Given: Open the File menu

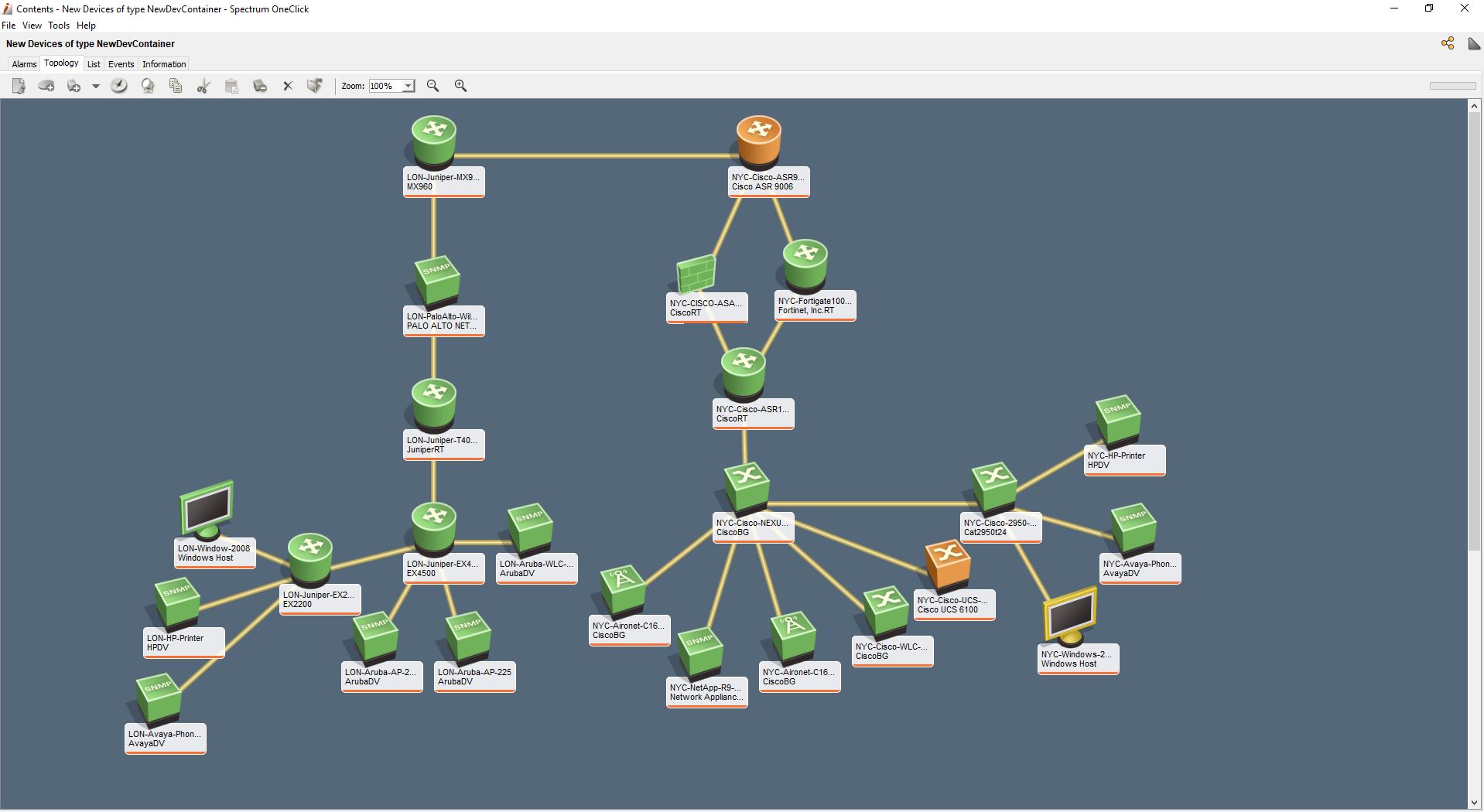Looking at the screenshot, I should [x=9, y=26].
